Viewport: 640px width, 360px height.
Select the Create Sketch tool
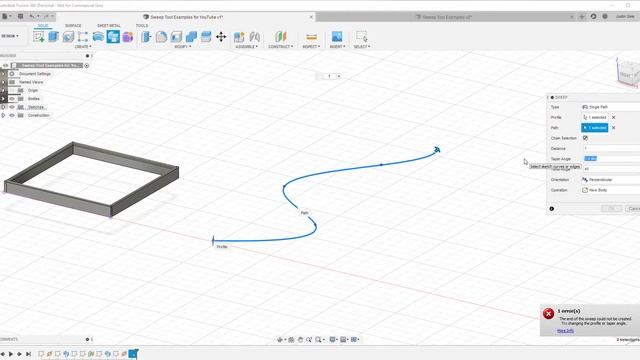pos(39,37)
